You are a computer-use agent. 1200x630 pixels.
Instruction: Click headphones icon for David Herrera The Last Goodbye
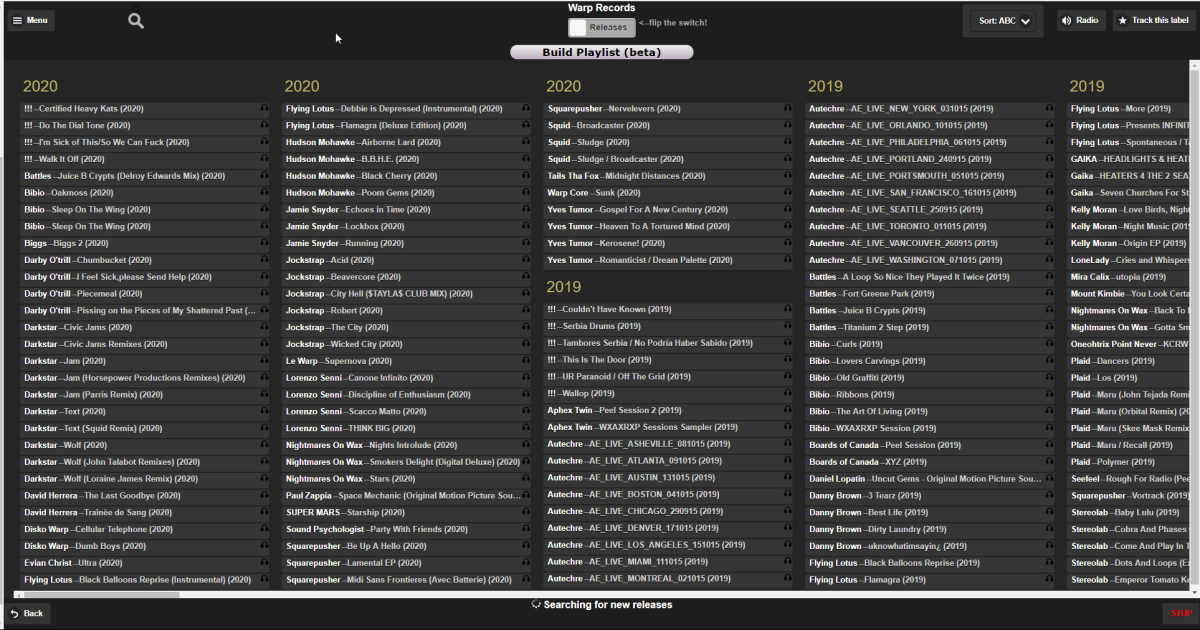pyautogui.click(x=264, y=495)
